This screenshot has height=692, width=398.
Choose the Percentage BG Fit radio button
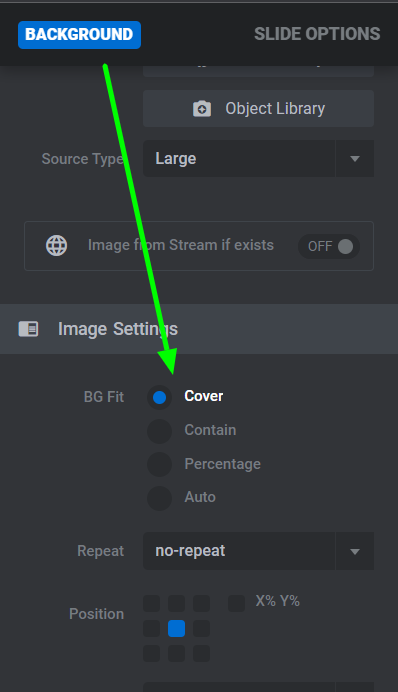click(x=159, y=464)
